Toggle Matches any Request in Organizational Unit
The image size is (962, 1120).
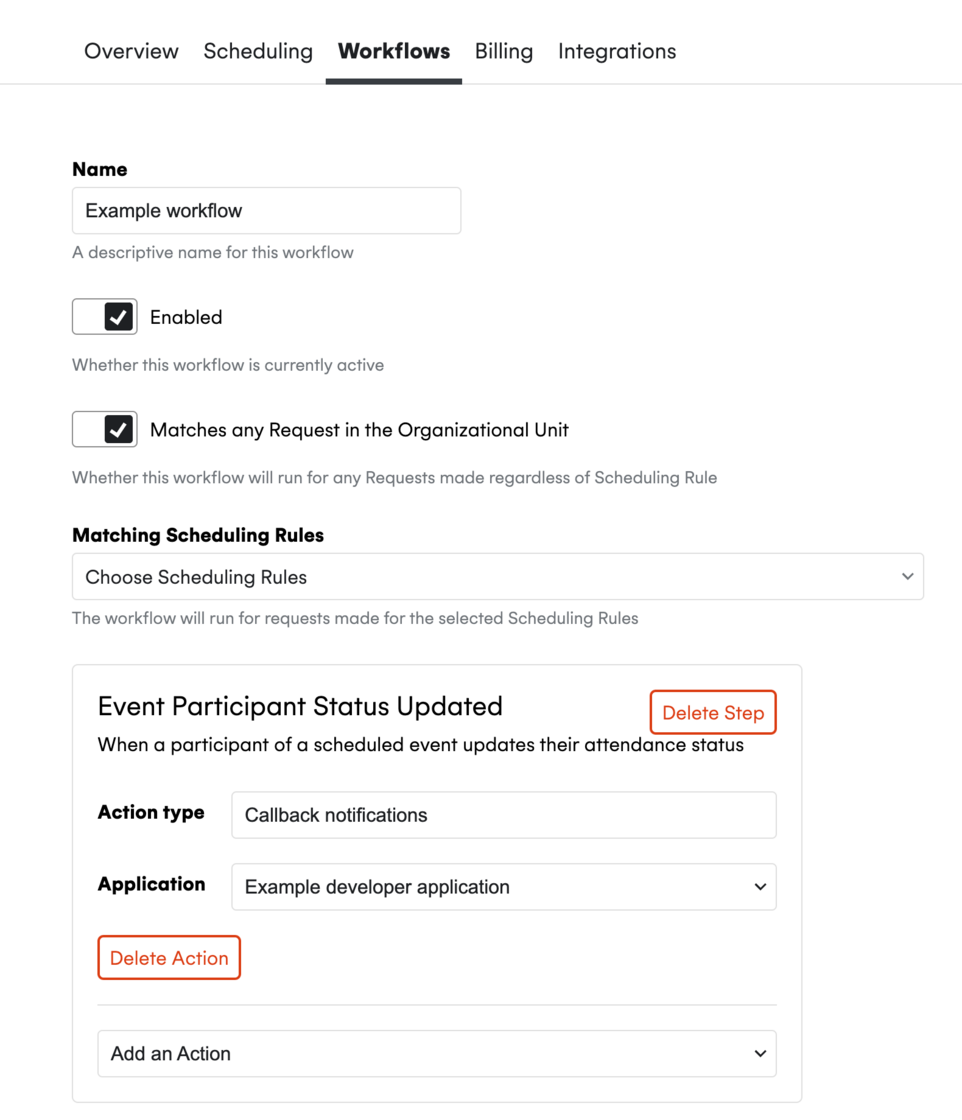[104, 429]
